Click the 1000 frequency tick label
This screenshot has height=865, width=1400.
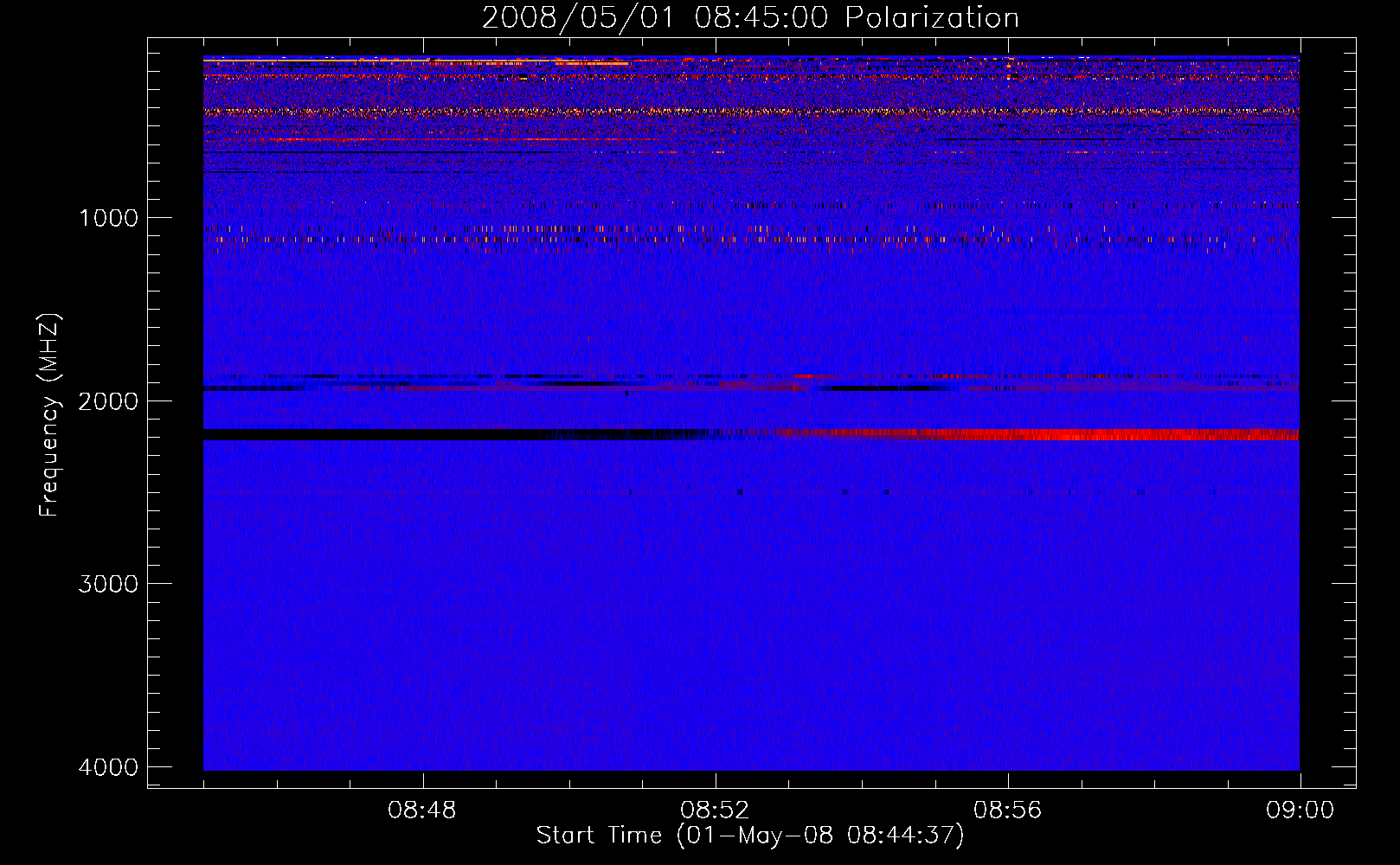tap(109, 217)
